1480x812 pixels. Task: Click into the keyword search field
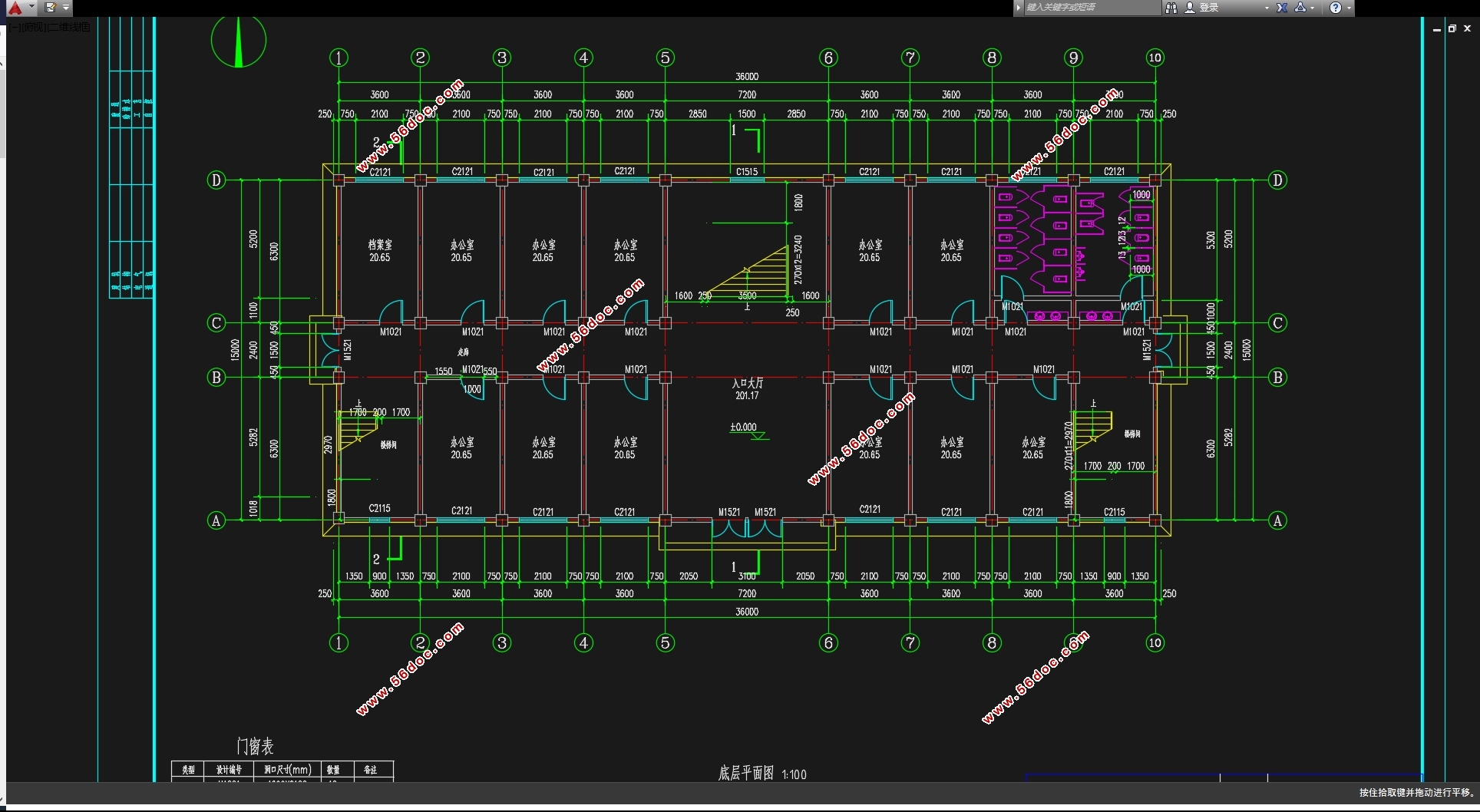pos(1090,8)
